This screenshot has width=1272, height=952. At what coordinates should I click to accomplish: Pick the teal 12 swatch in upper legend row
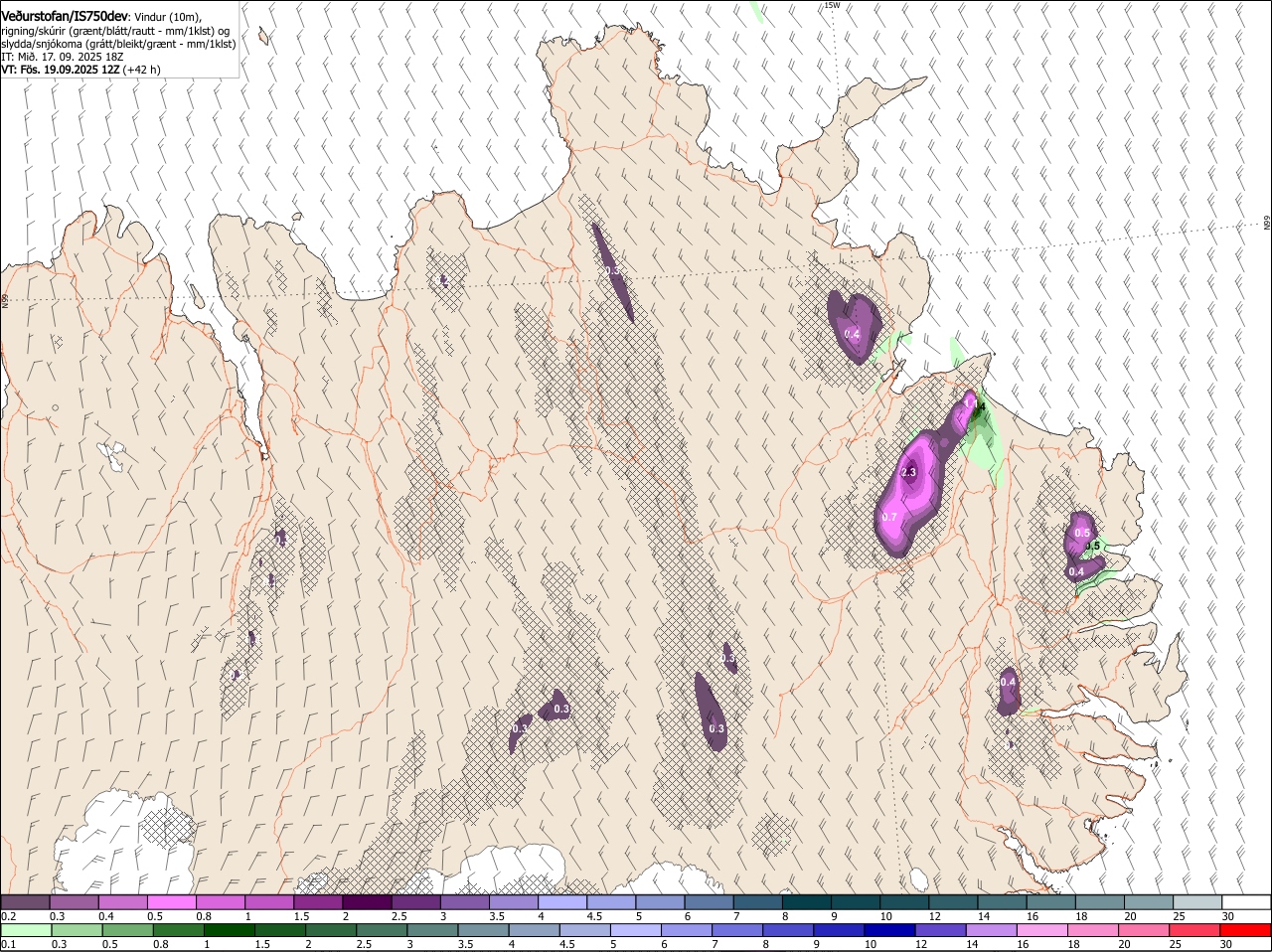(953, 902)
